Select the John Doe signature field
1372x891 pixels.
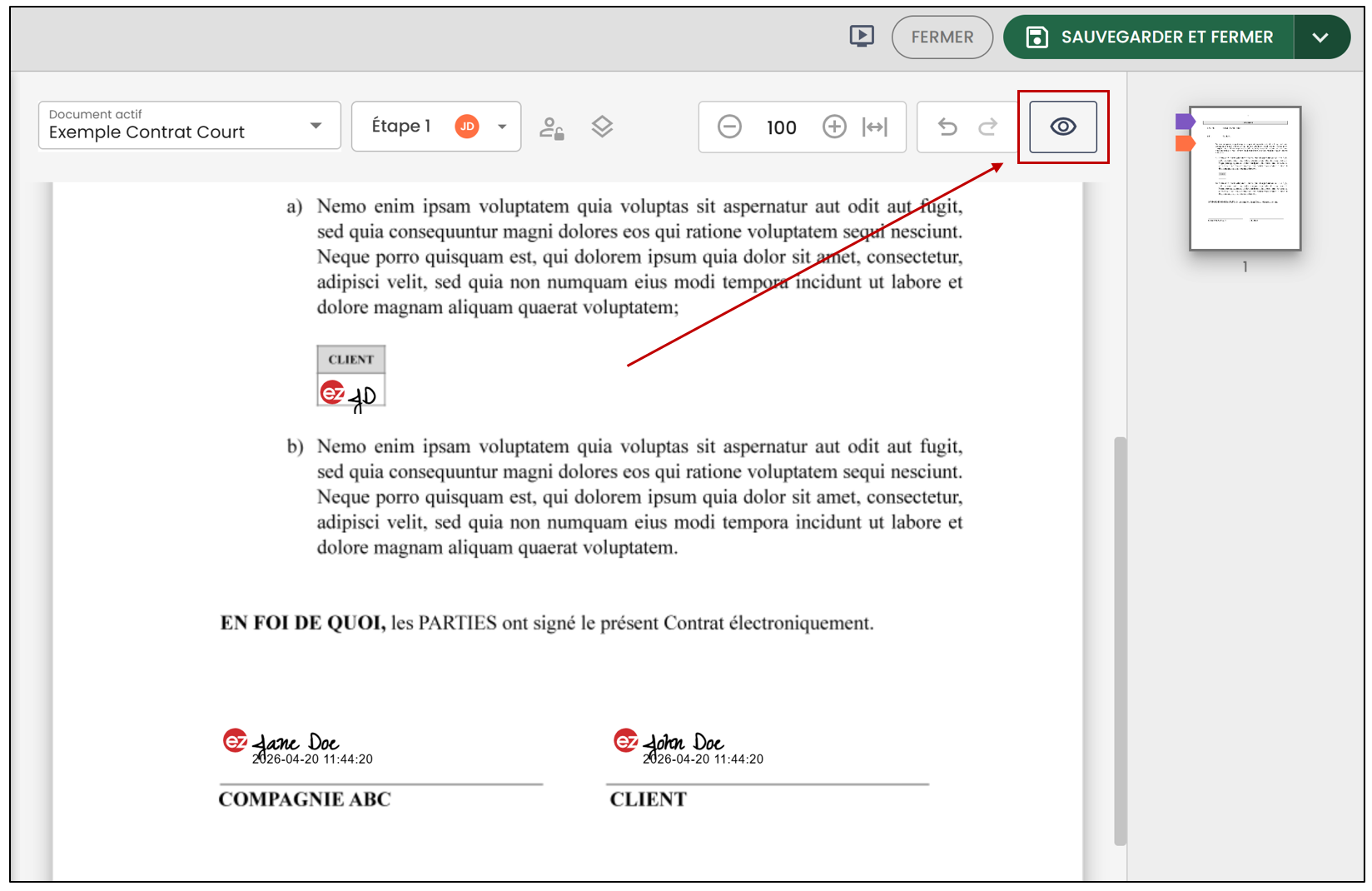pos(688,746)
